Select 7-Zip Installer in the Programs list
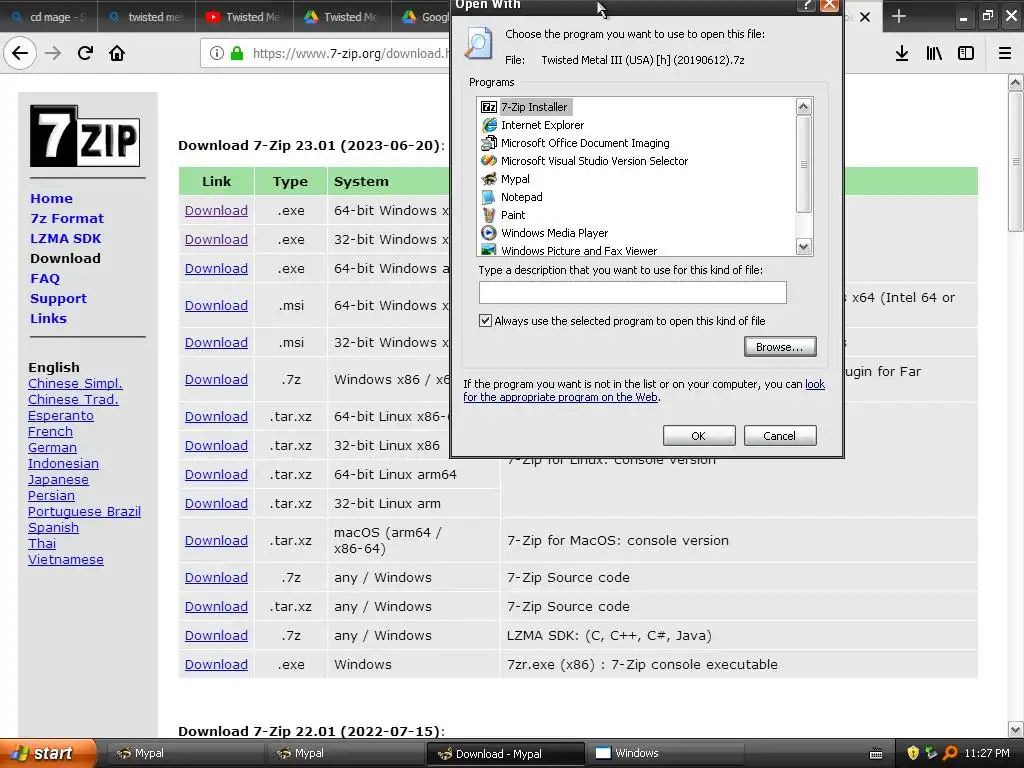Viewport: 1024px width, 768px height. click(x=534, y=107)
